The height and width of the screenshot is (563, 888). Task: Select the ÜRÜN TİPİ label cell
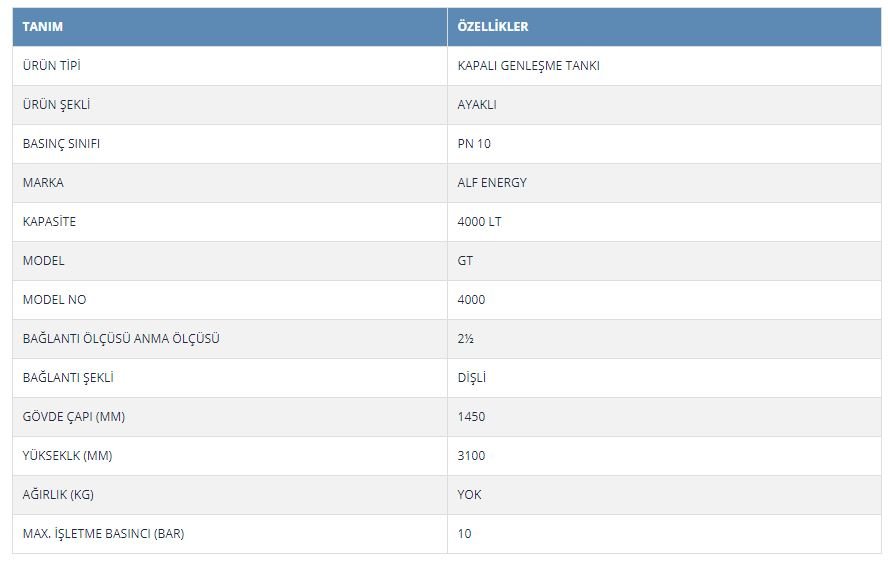pos(230,66)
